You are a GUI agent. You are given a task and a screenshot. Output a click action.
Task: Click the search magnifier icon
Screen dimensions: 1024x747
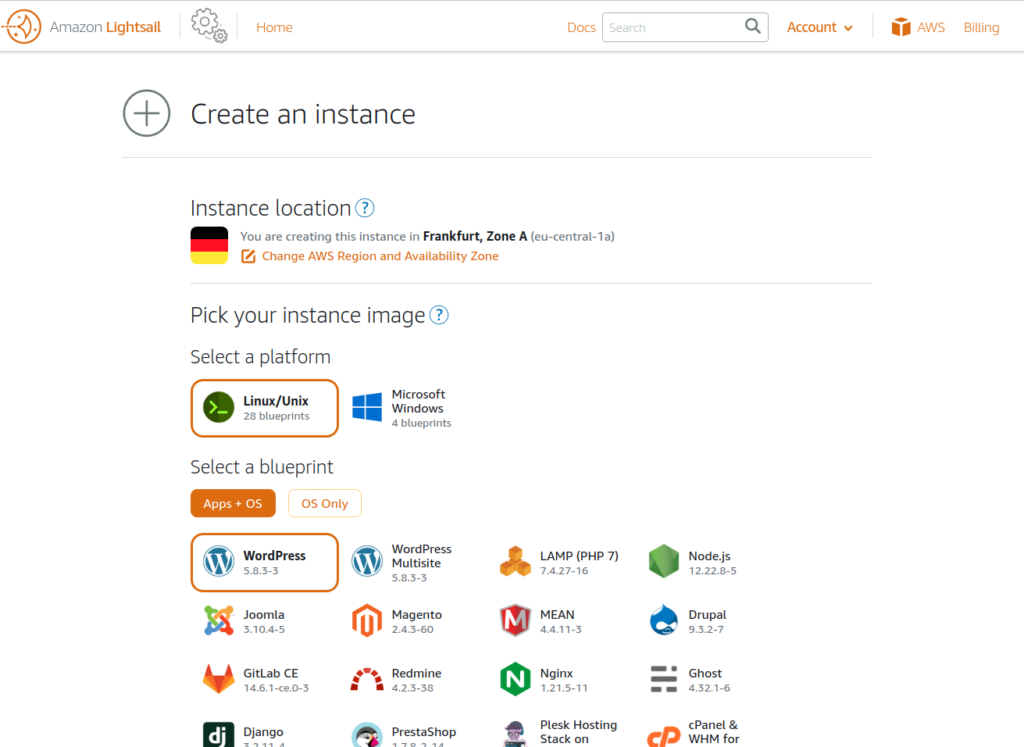(x=752, y=26)
